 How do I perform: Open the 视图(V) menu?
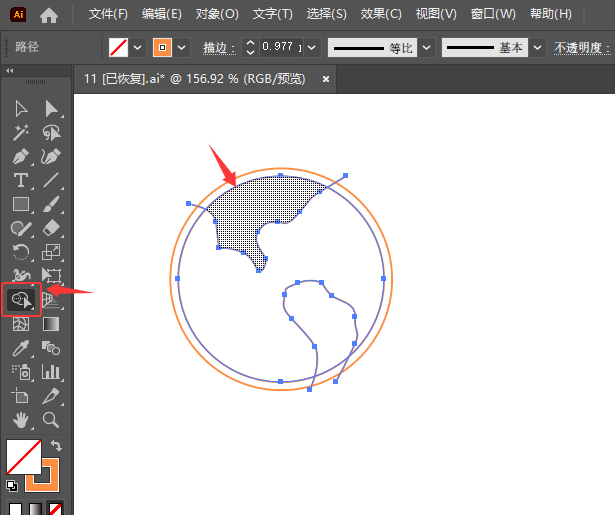click(436, 15)
